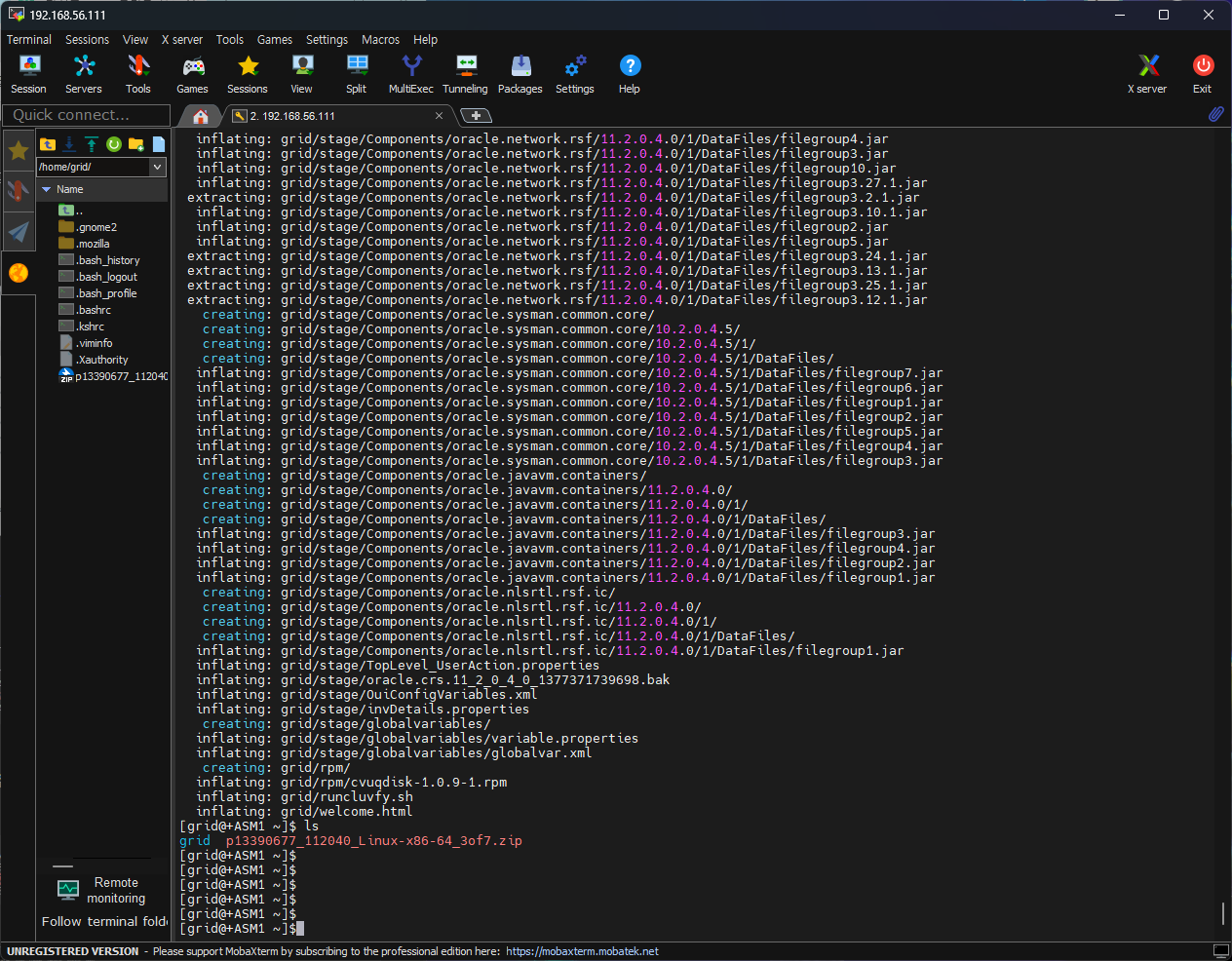This screenshot has height=961, width=1232.
Task: Open the Macros menu
Action: tap(380, 40)
